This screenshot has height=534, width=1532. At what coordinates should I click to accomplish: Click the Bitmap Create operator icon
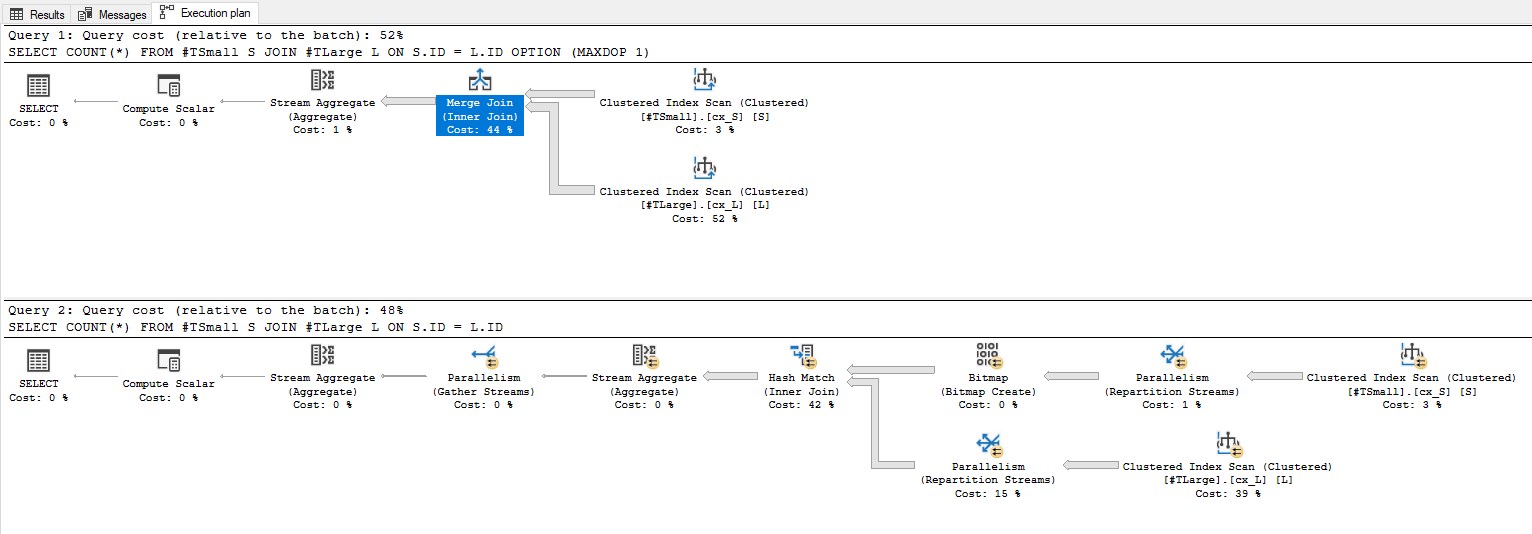[987, 356]
